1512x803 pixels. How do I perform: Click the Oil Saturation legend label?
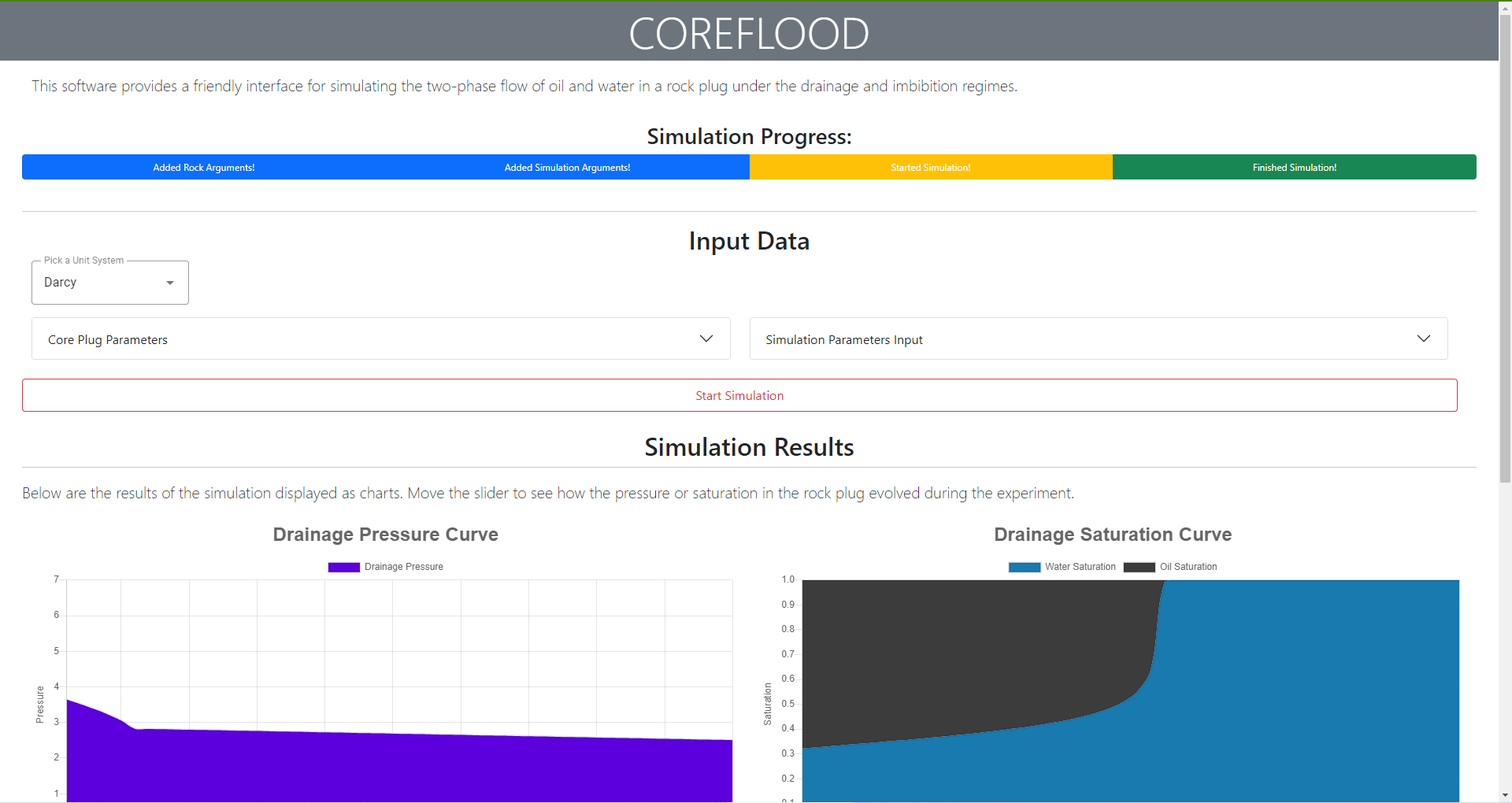coord(1188,567)
